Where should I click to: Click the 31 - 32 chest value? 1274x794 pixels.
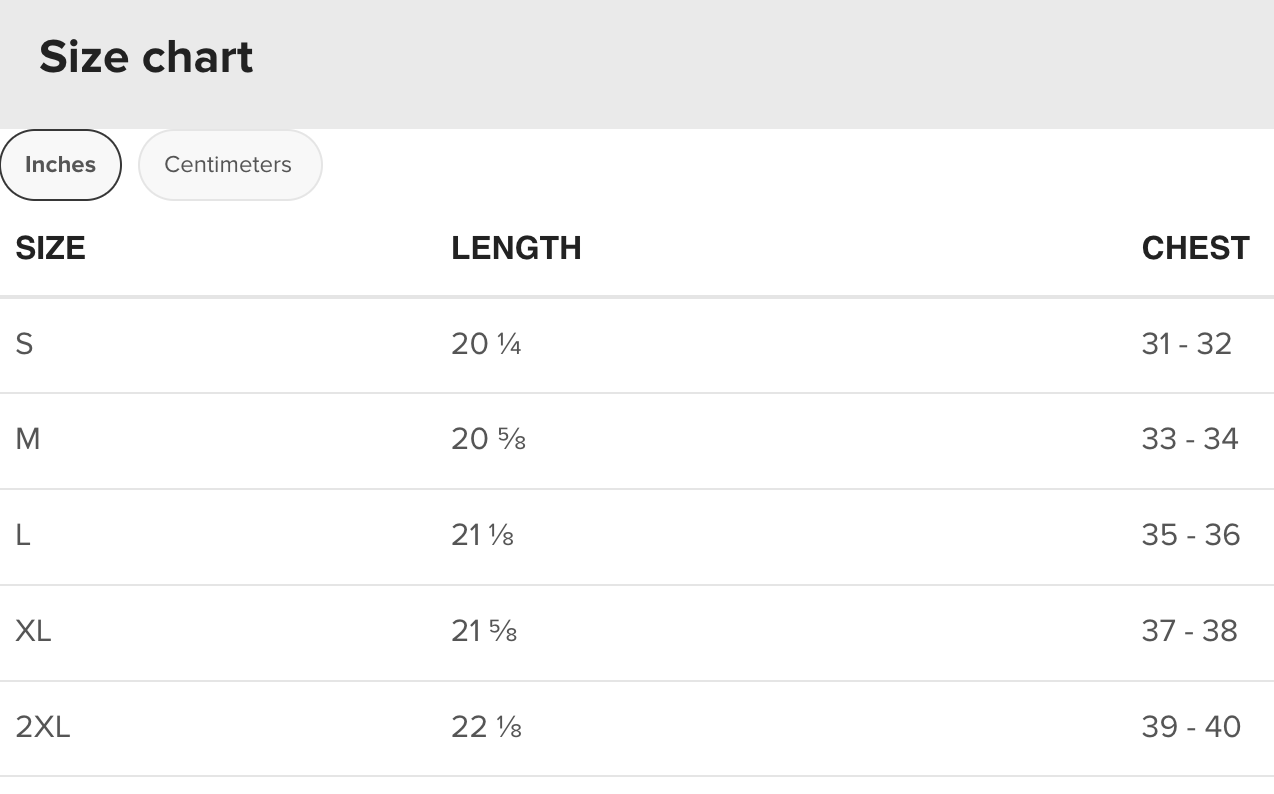1186,344
